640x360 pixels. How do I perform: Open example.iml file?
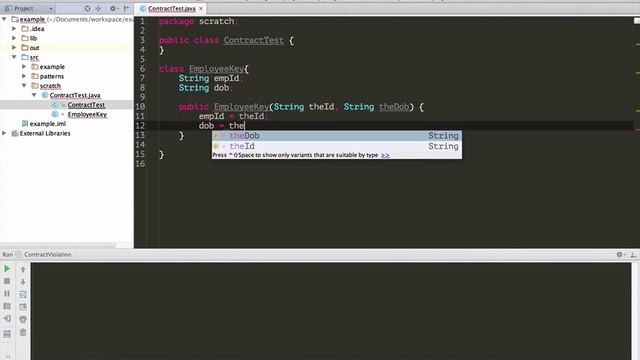pos(48,124)
